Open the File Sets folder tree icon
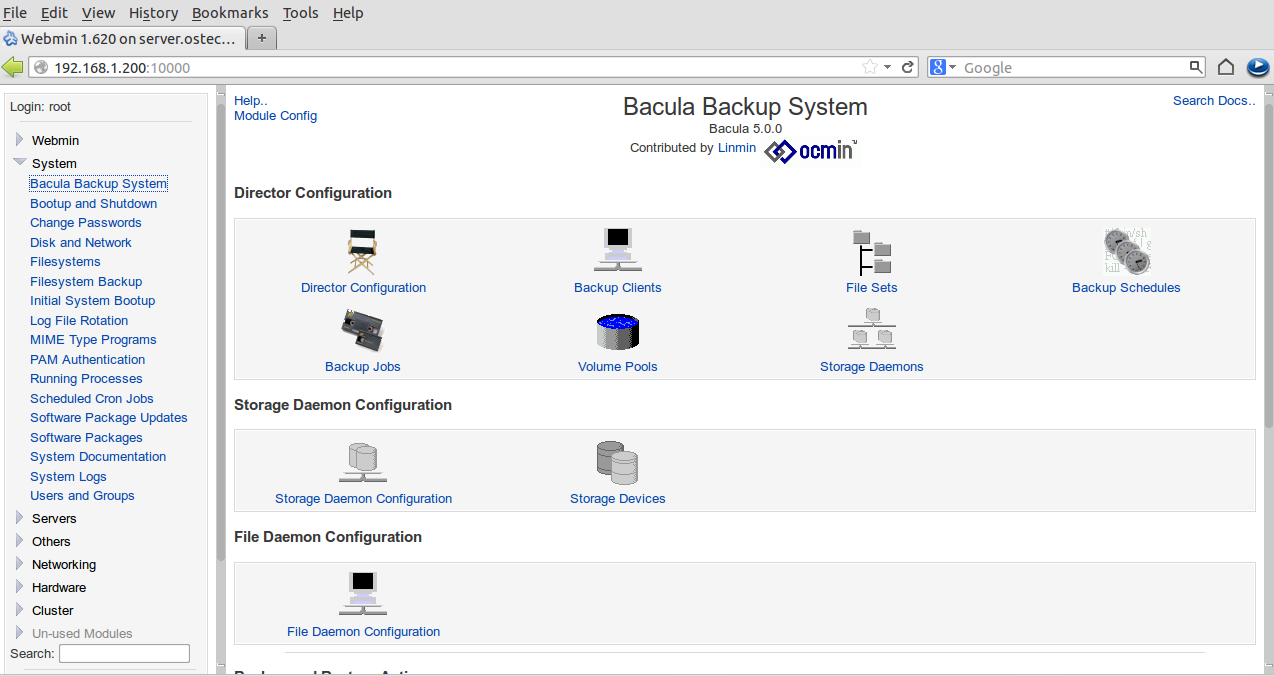The image size is (1274, 676). pyautogui.click(x=872, y=252)
